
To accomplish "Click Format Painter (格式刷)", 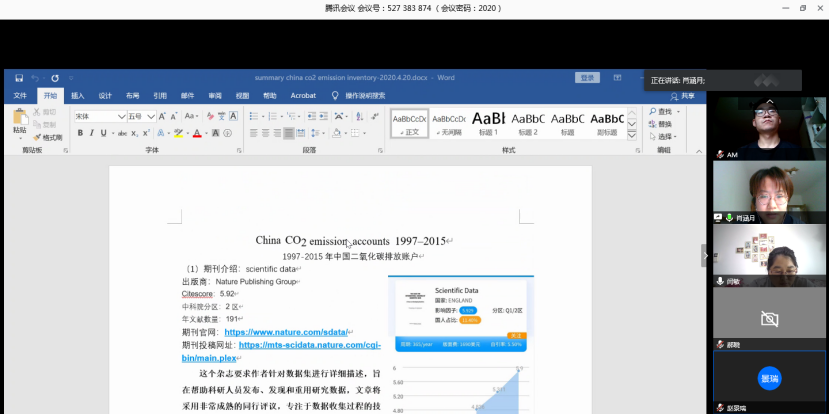I will pyautogui.click(x=48, y=138).
